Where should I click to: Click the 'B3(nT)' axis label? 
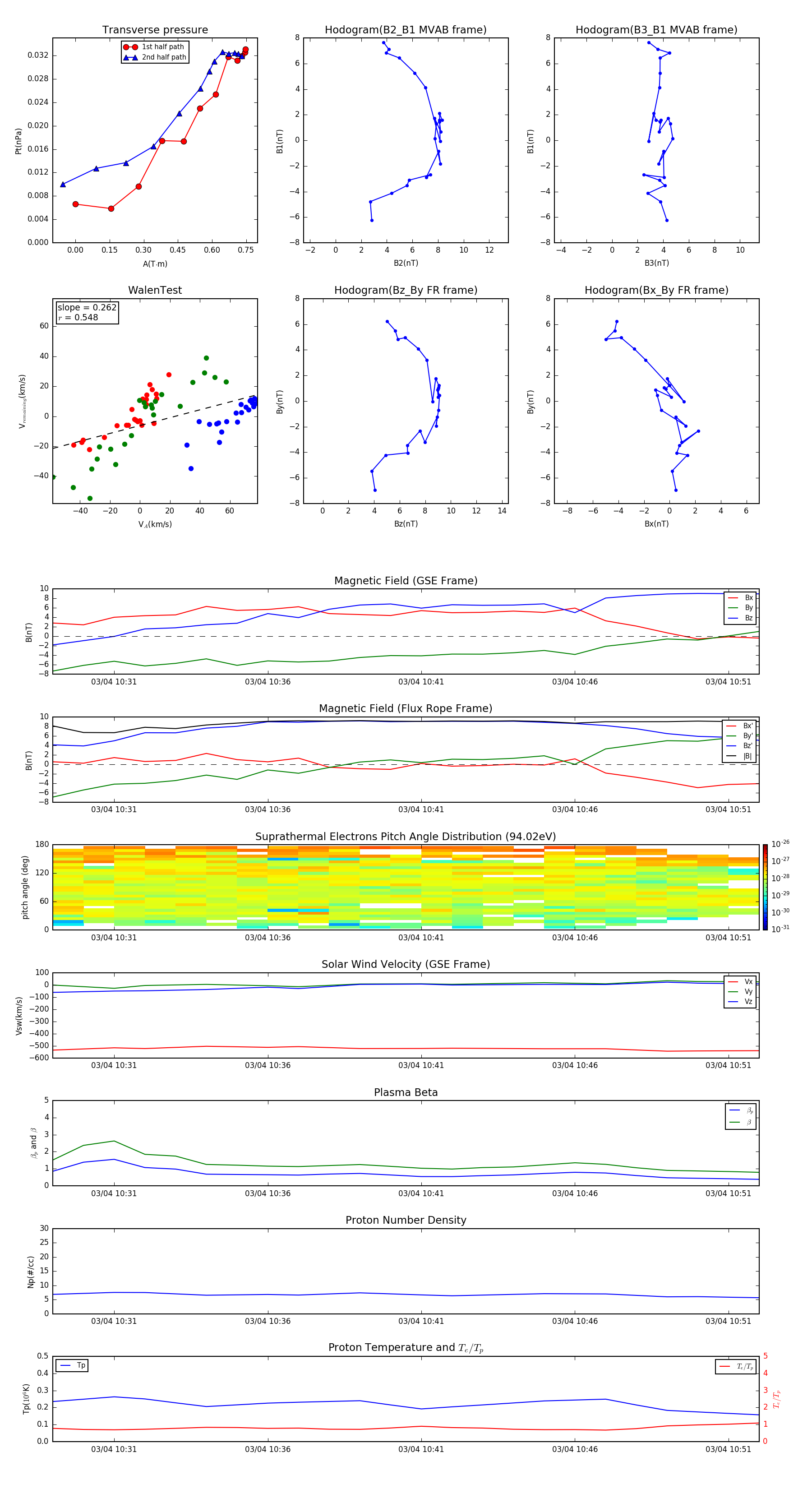tap(656, 263)
